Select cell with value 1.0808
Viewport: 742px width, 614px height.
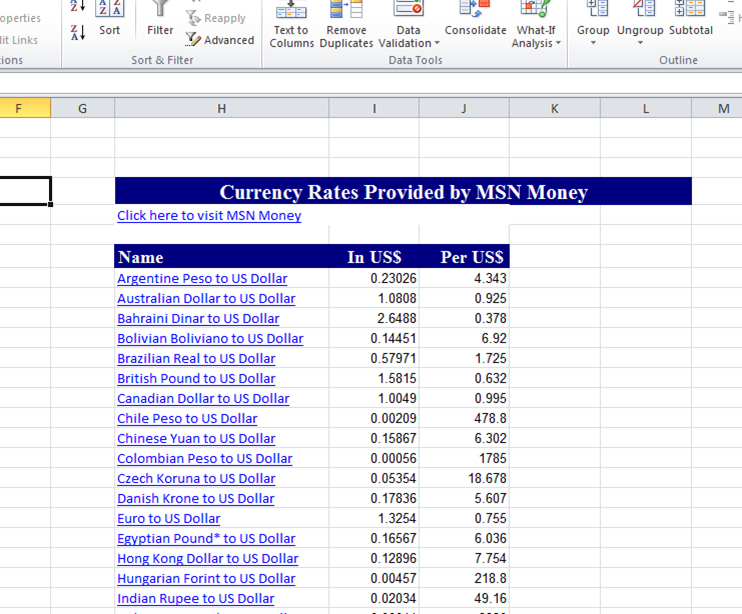[374, 298]
